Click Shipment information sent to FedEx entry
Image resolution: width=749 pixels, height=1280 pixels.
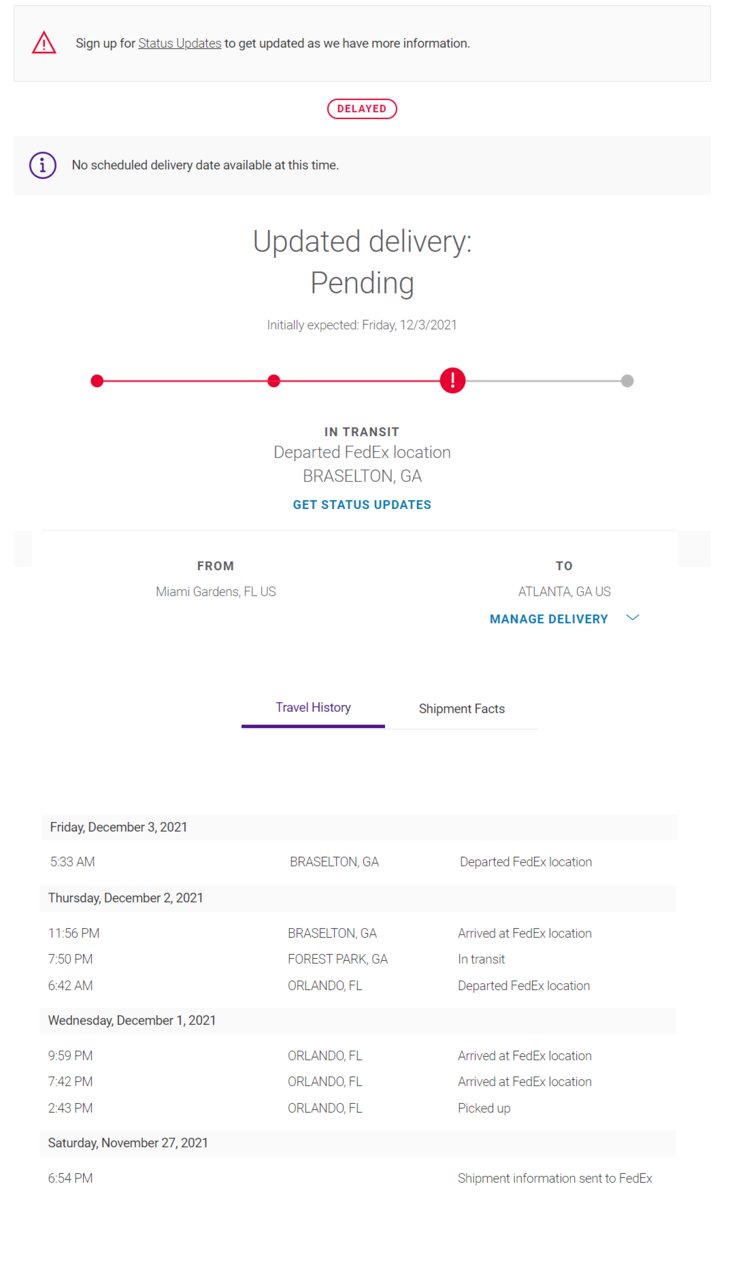point(554,1179)
